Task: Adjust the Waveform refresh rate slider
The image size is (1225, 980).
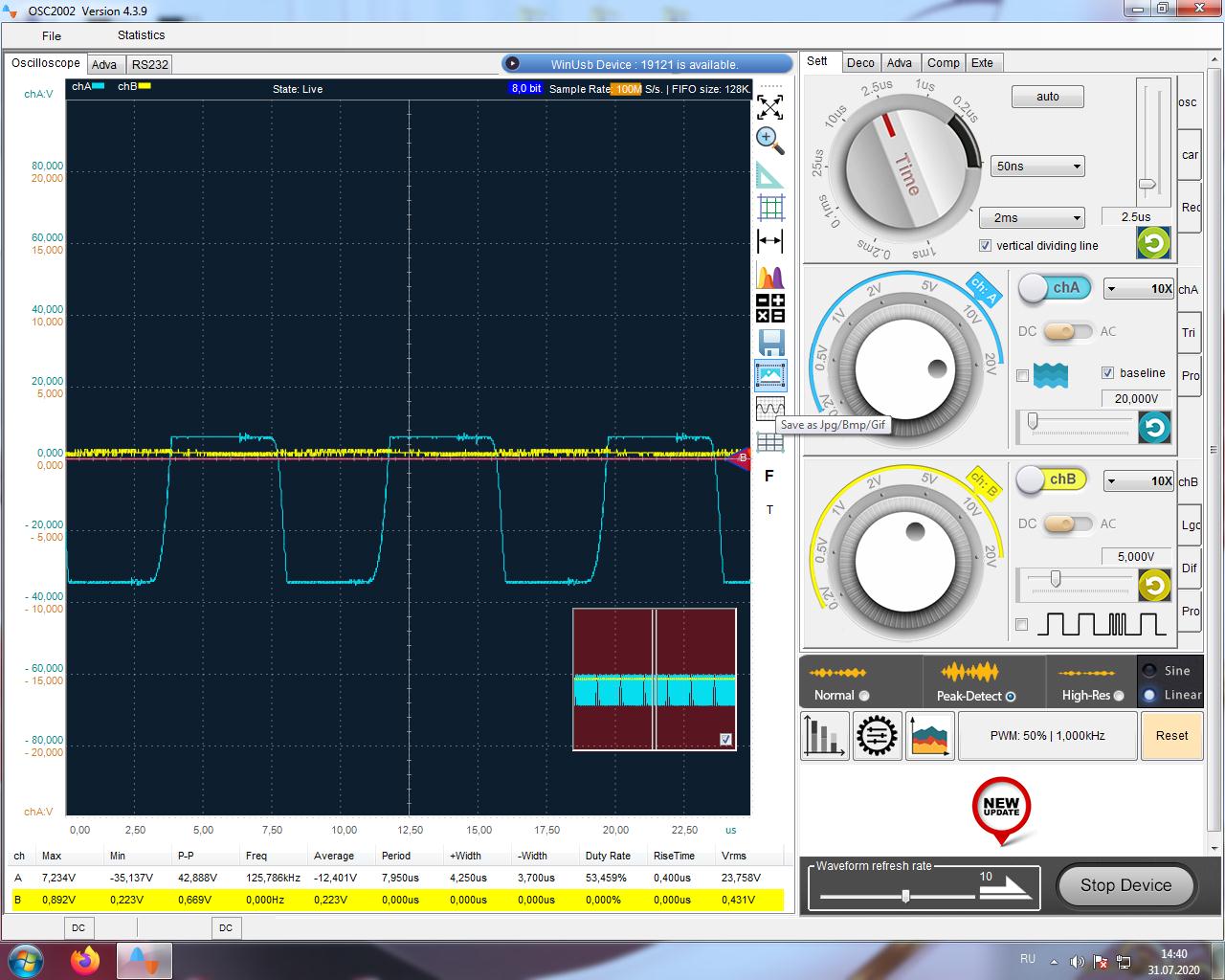Action: tap(904, 896)
